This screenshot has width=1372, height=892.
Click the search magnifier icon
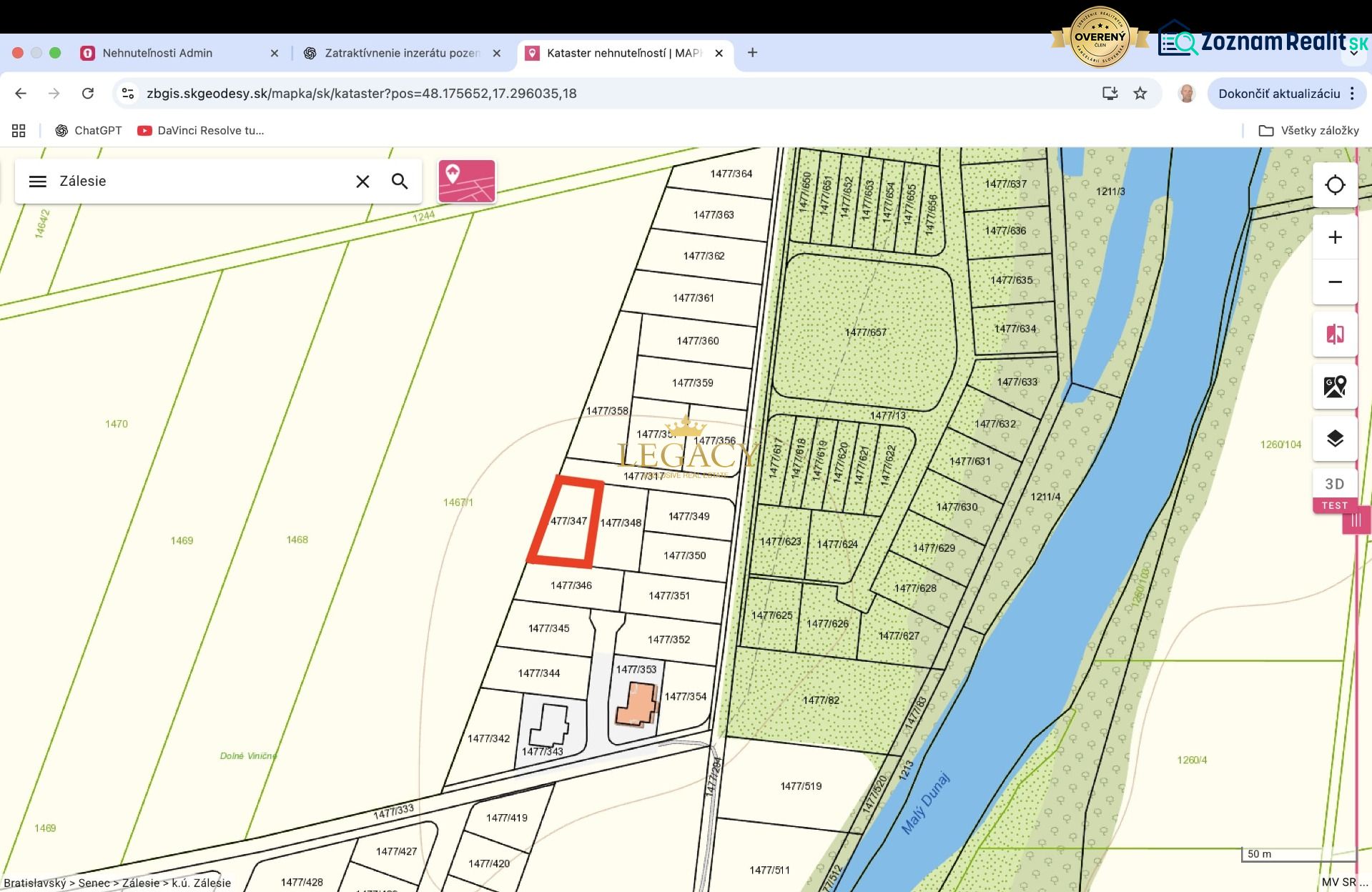400,182
